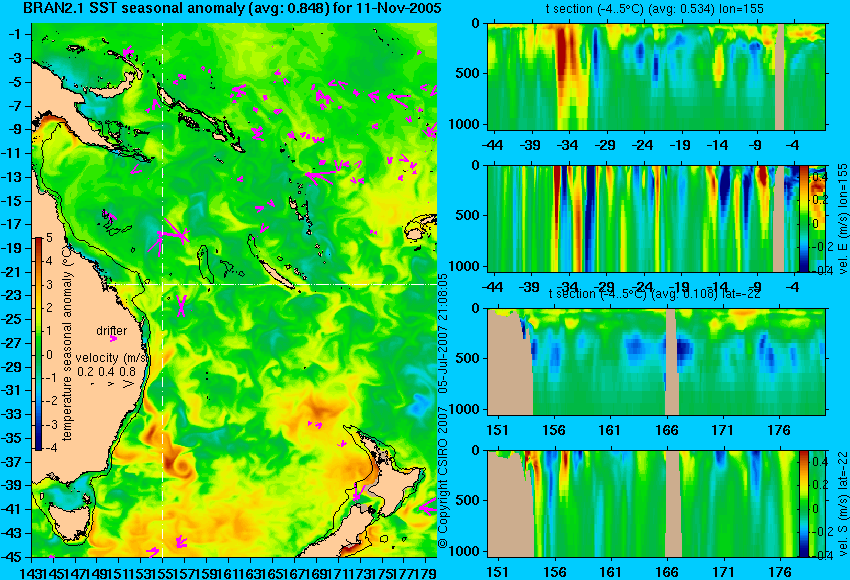This screenshot has height=580, width=850.
Task: Open the temperature section plot for lon=155
Action: click(x=656, y=76)
